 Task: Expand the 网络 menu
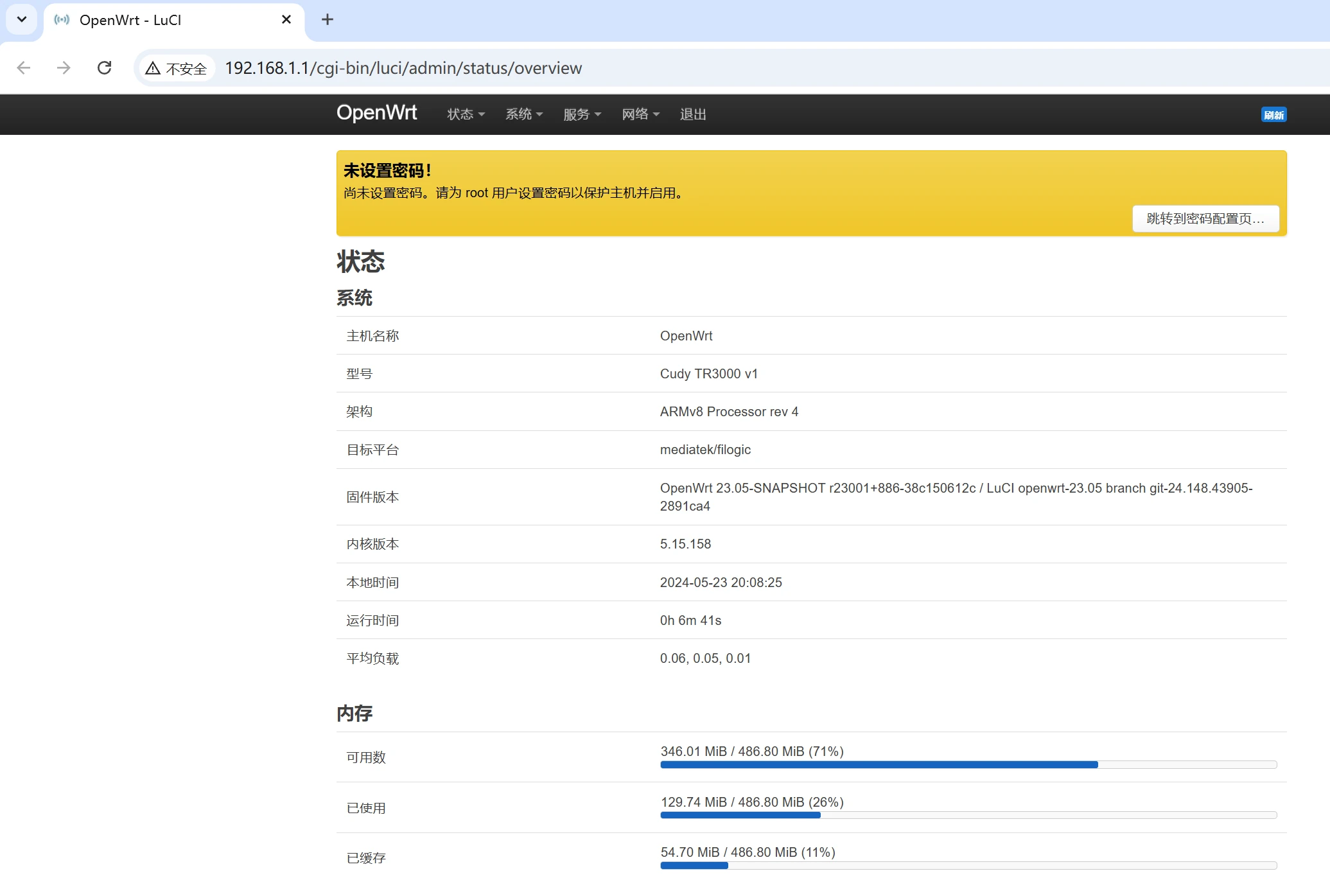640,114
